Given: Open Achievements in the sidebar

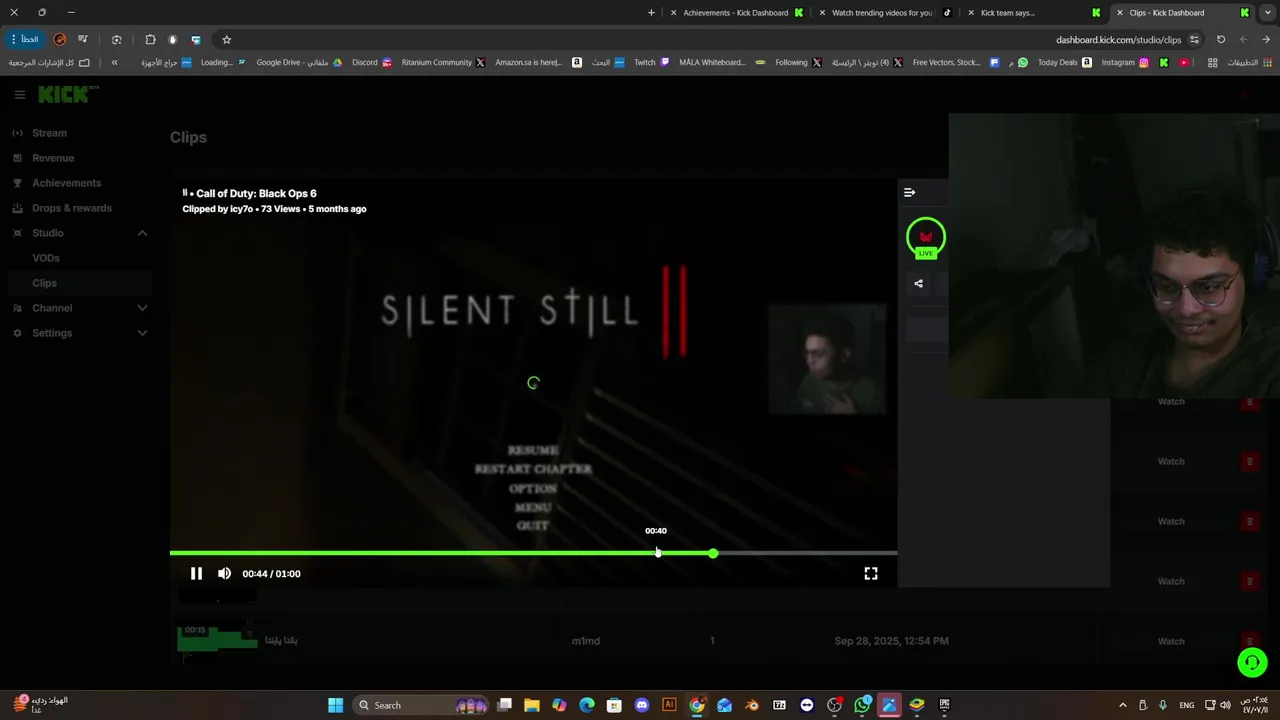Looking at the screenshot, I should 66,183.
